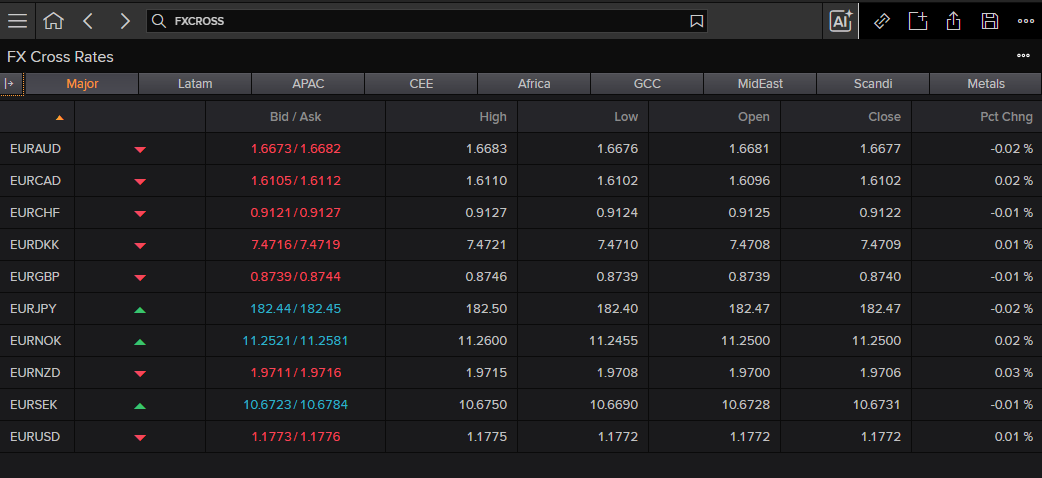Click the EURJPY bid/ask 182.44 / 182.45
Viewport: 1042px width, 478px height.
point(296,308)
